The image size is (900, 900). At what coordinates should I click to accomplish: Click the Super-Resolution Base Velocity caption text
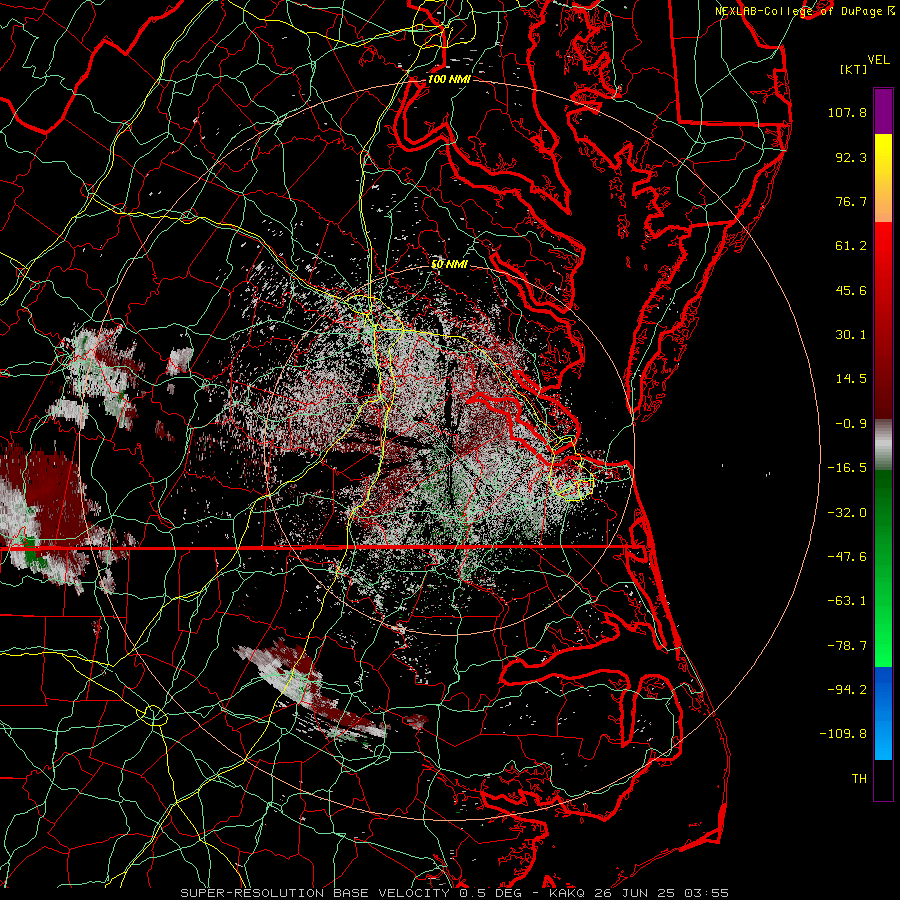351,893
